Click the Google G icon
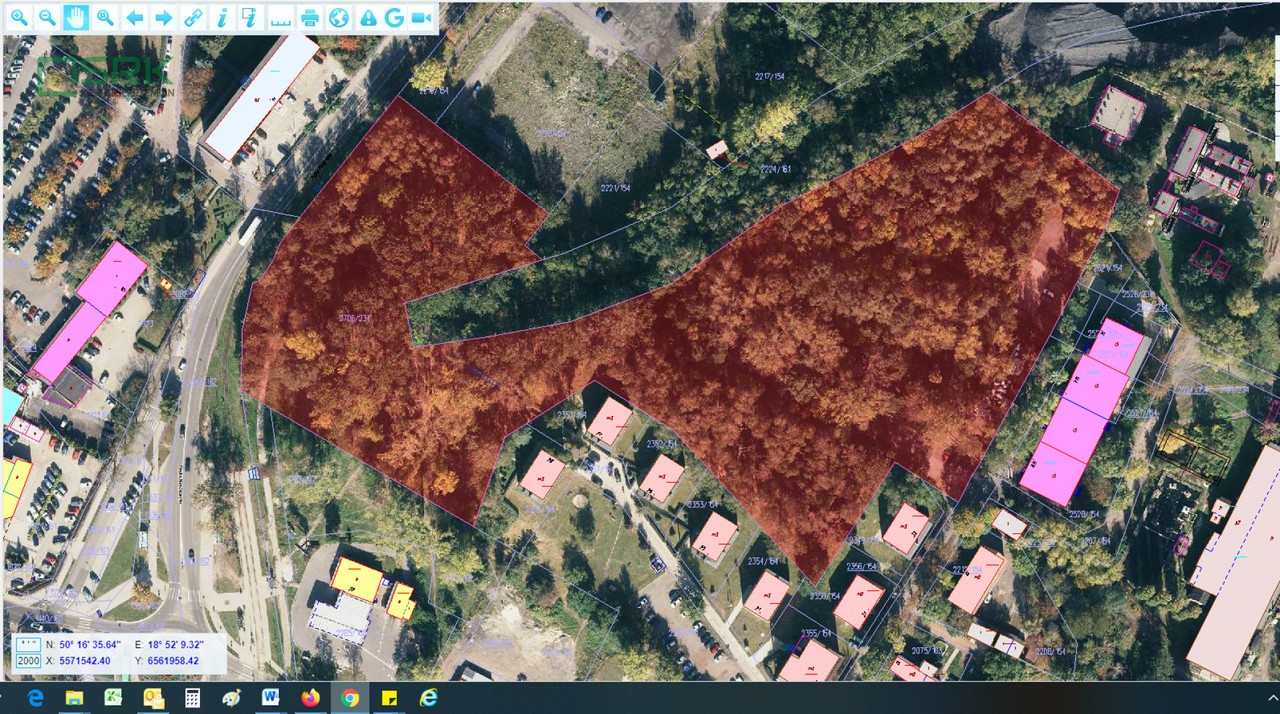This screenshot has height=714, width=1280. (394, 17)
